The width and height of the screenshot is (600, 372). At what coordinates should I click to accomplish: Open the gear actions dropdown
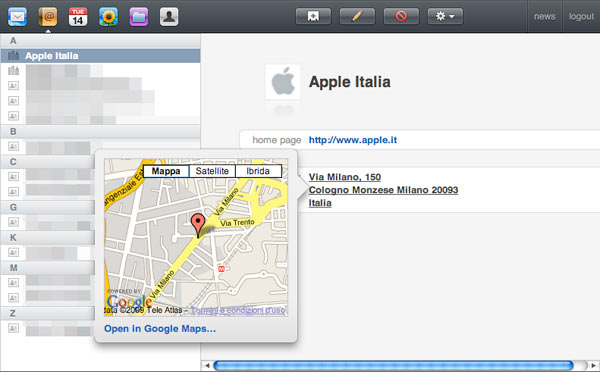click(x=445, y=16)
